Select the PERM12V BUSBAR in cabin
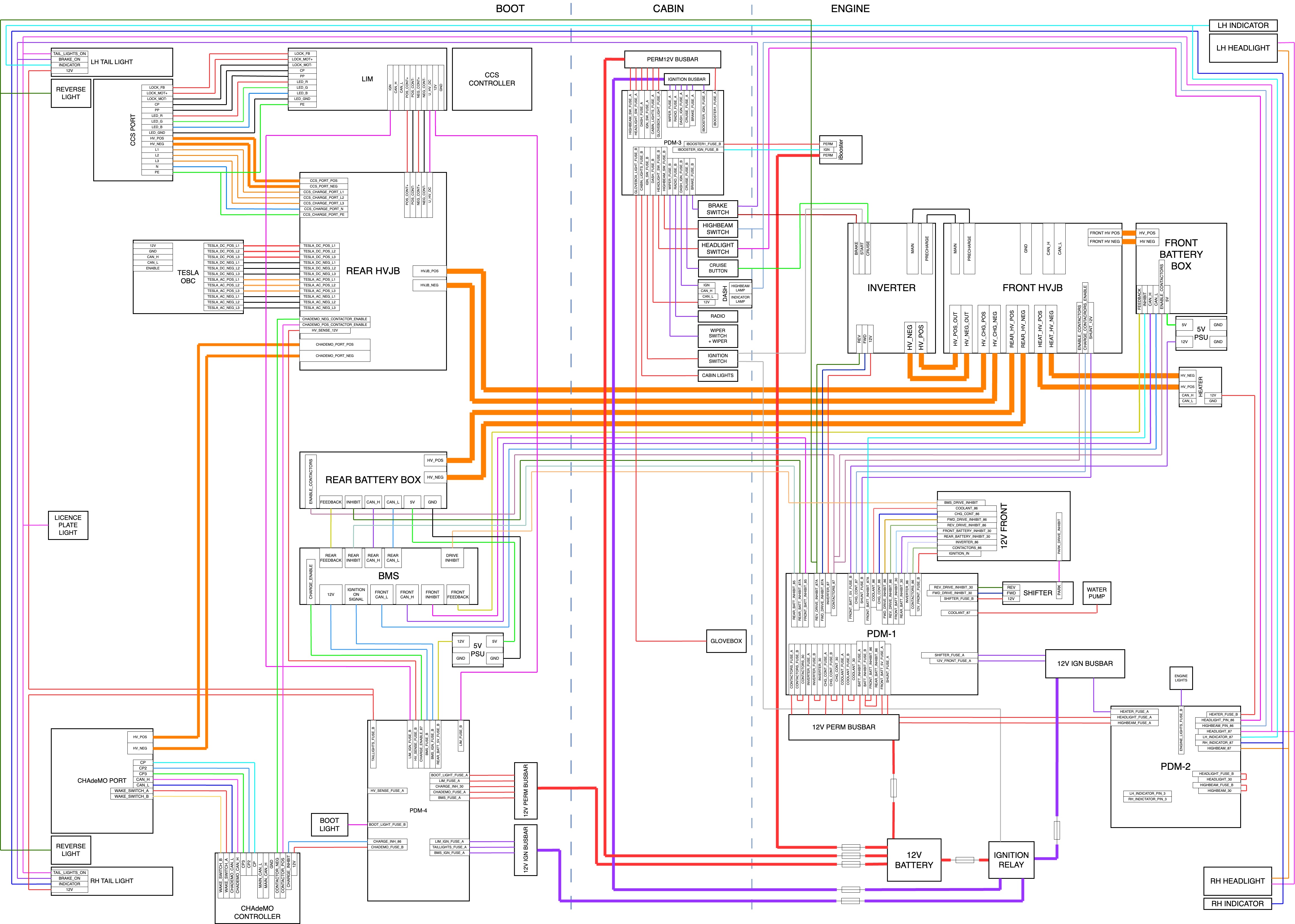 672,59
